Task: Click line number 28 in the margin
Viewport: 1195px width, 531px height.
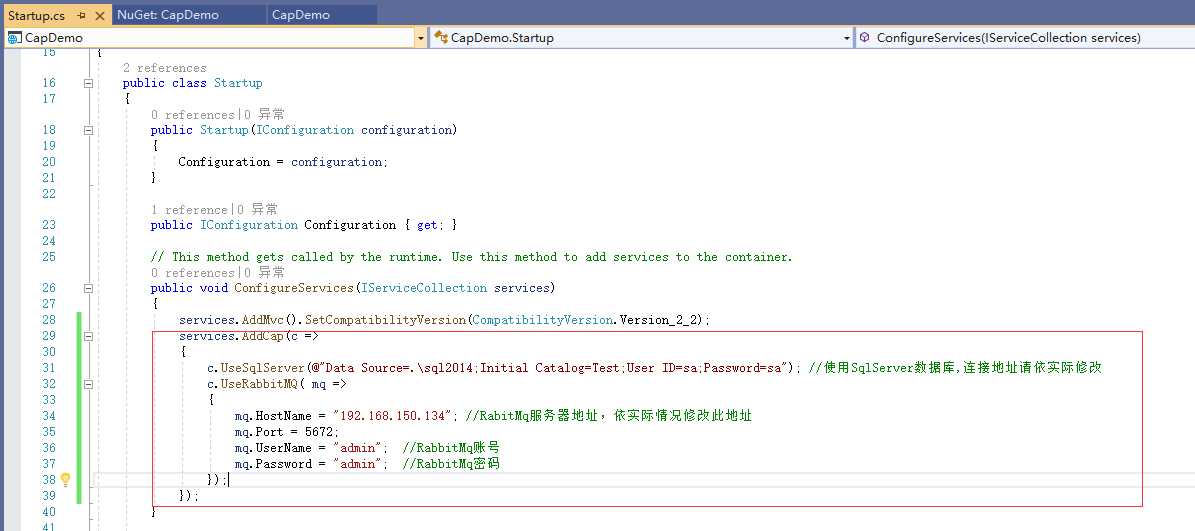Action: [x=48, y=320]
